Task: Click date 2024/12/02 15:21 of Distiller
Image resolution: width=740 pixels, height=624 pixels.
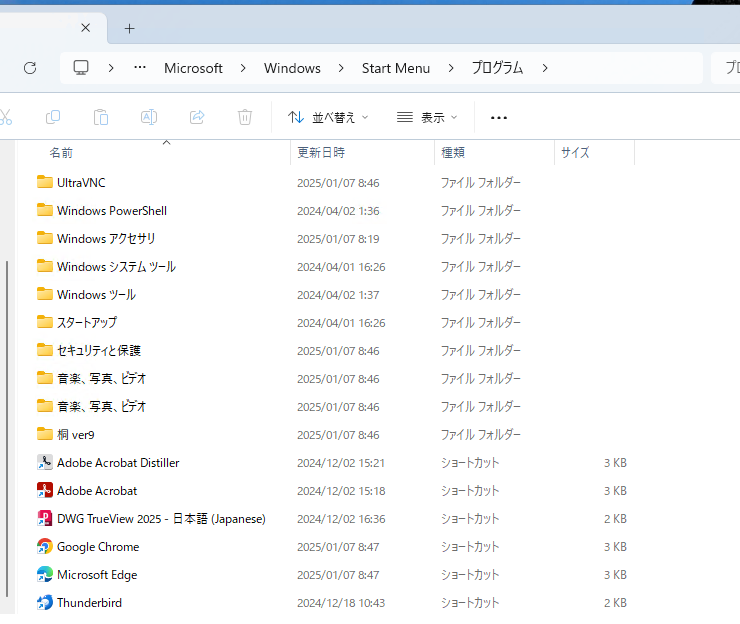Action: [341, 463]
